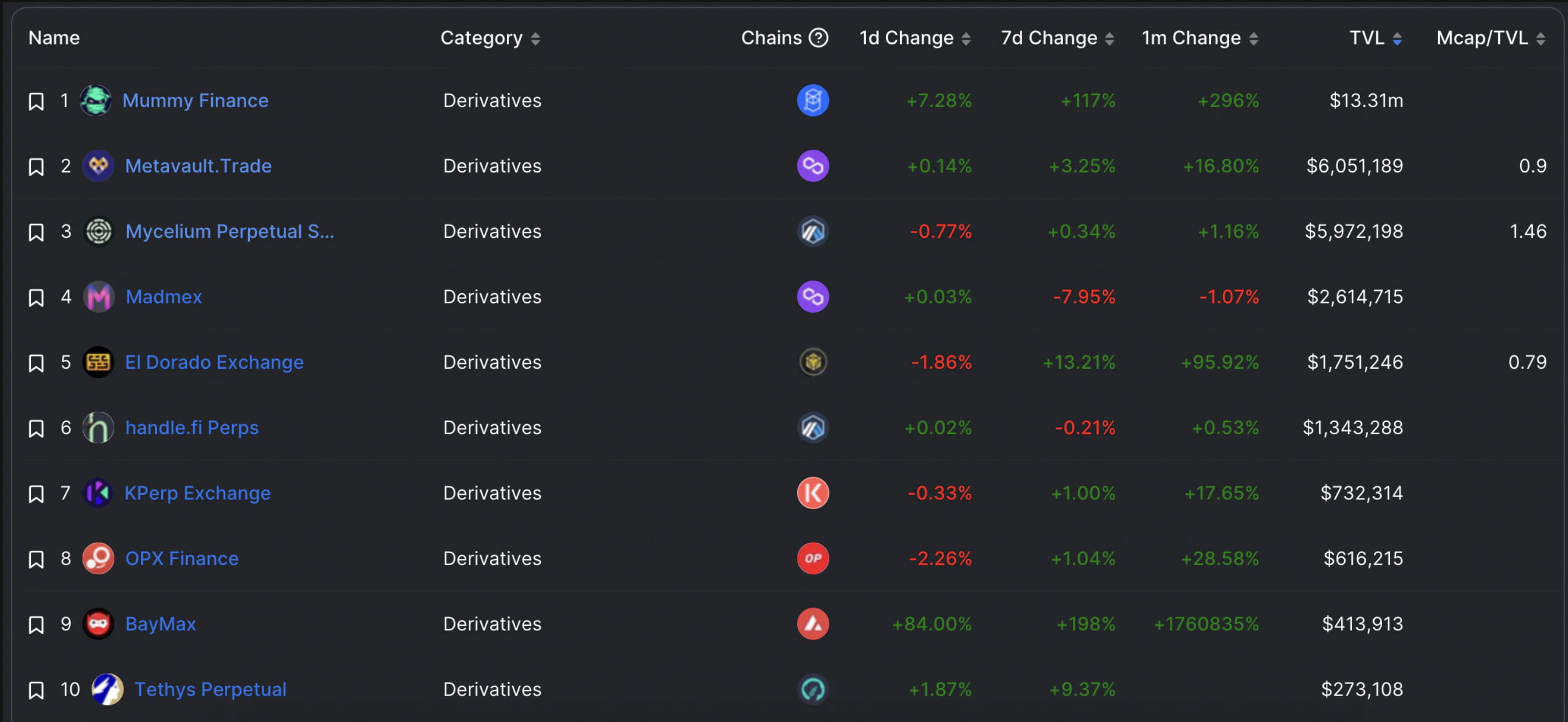The image size is (1568, 722).
Task: Click the Kava chain icon for KPerp Exchange
Action: [x=813, y=493]
